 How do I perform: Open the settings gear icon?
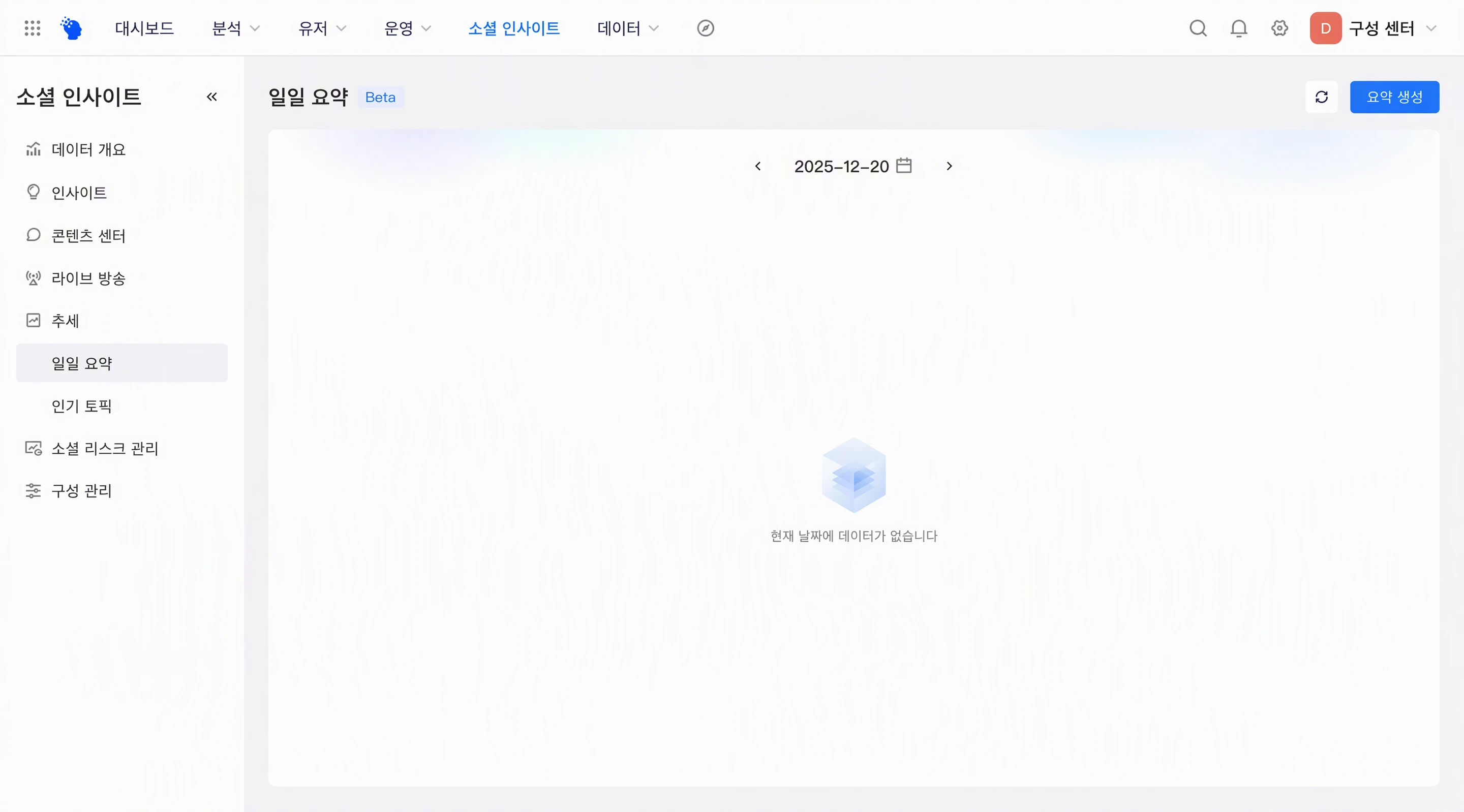pyautogui.click(x=1279, y=28)
